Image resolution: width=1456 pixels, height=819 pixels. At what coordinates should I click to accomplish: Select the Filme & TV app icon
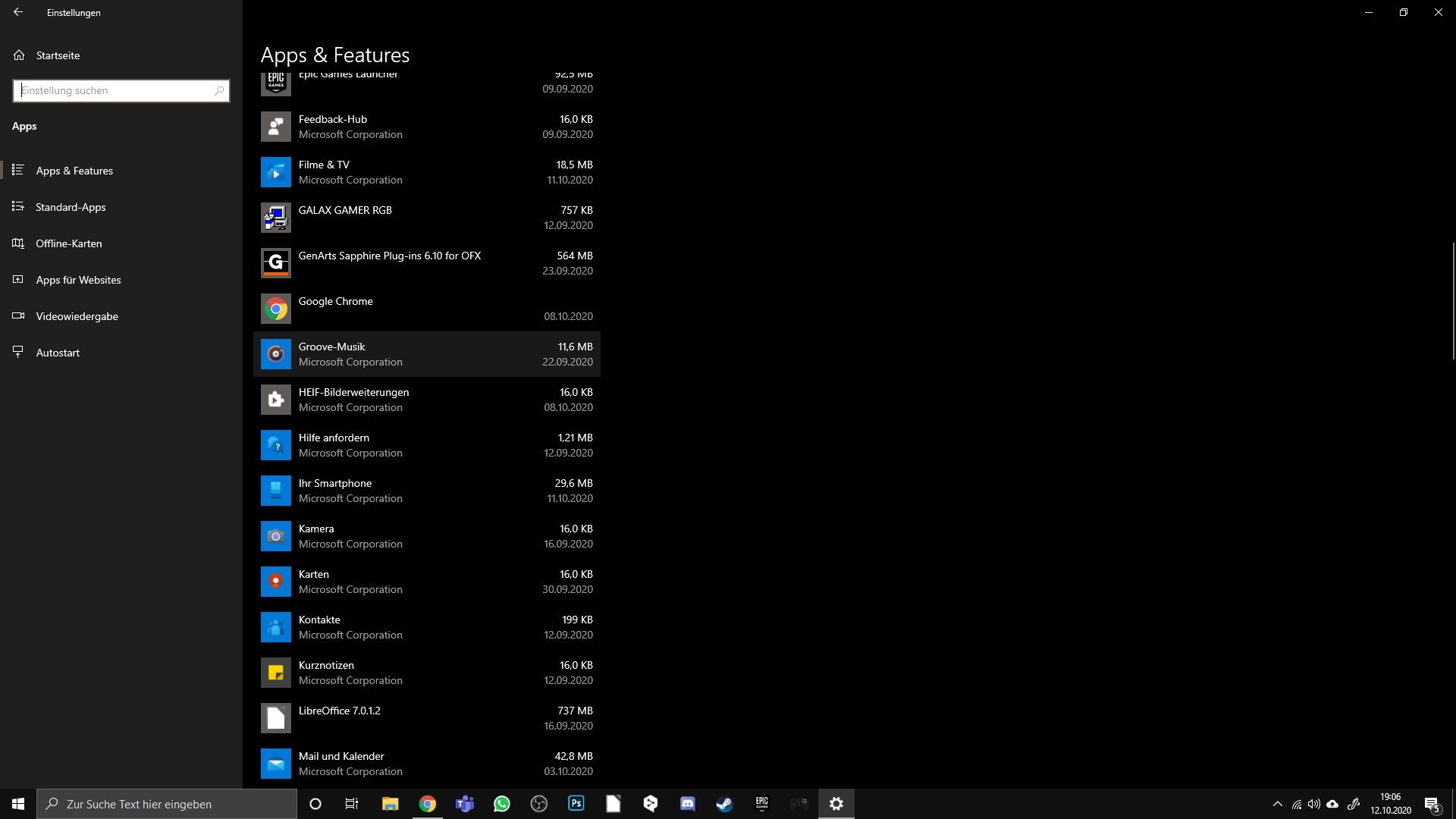click(275, 172)
